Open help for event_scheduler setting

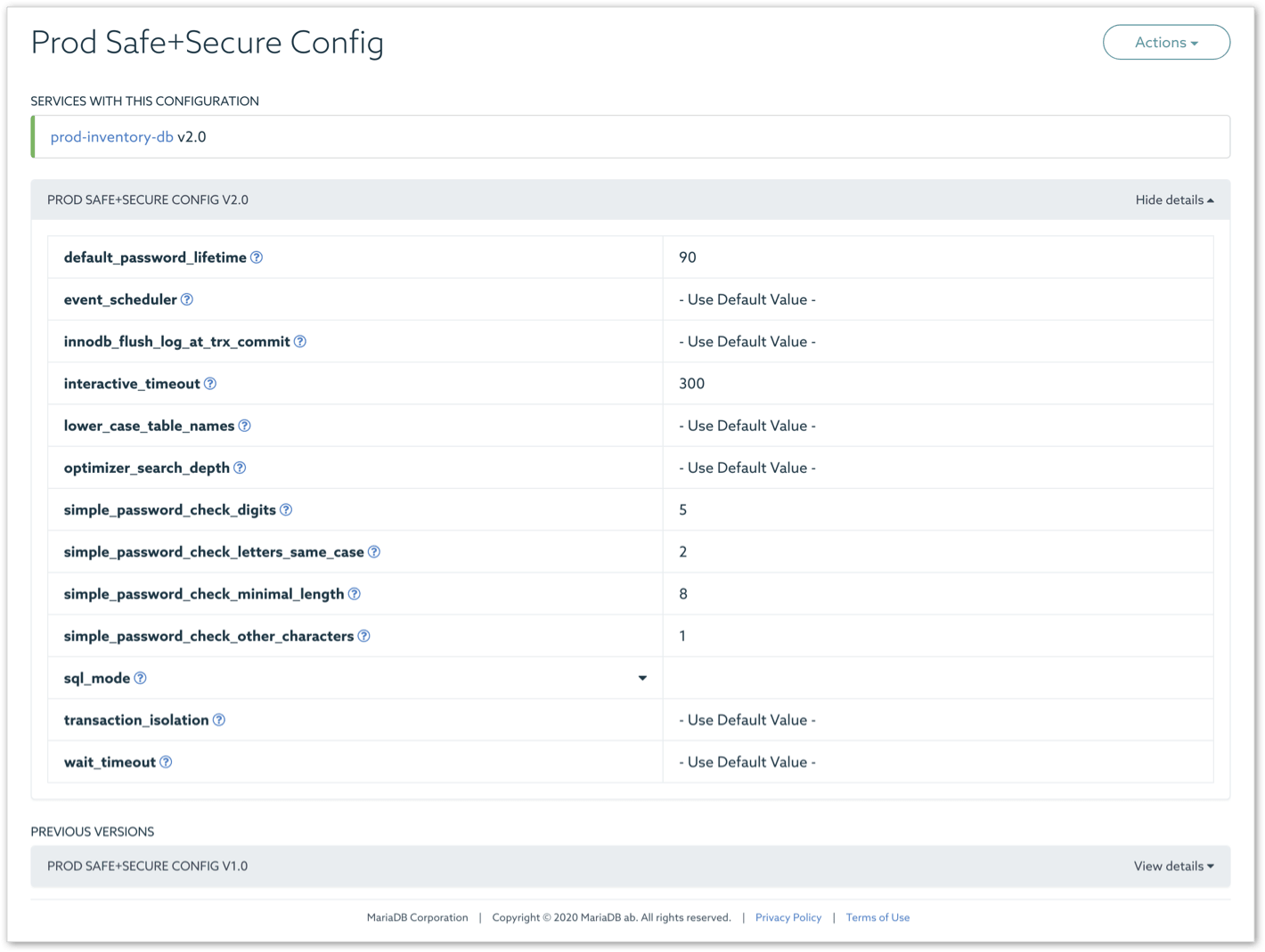pos(187,299)
